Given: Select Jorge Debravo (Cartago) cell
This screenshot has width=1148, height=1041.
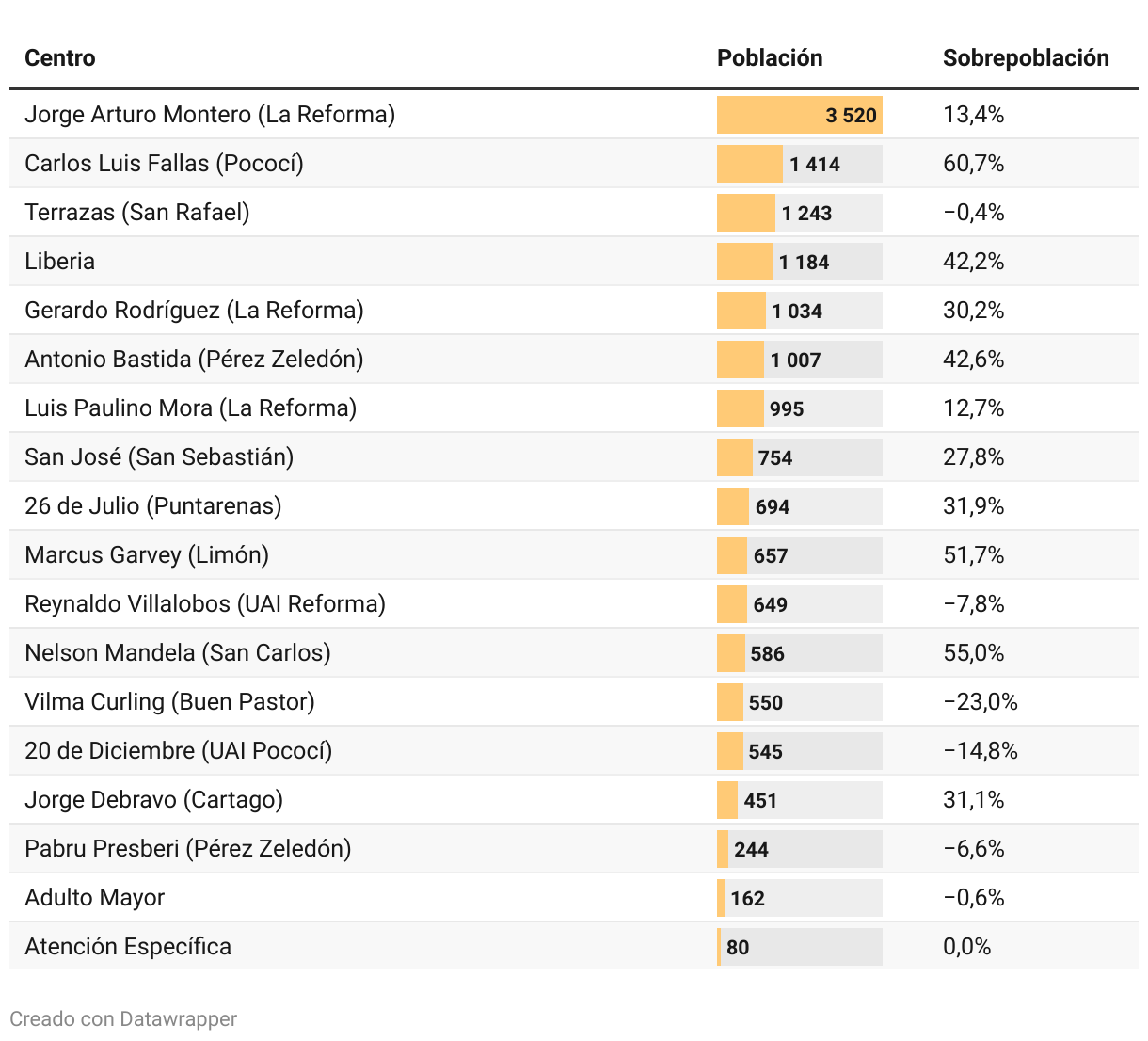Looking at the screenshot, I should coord(153,800).
